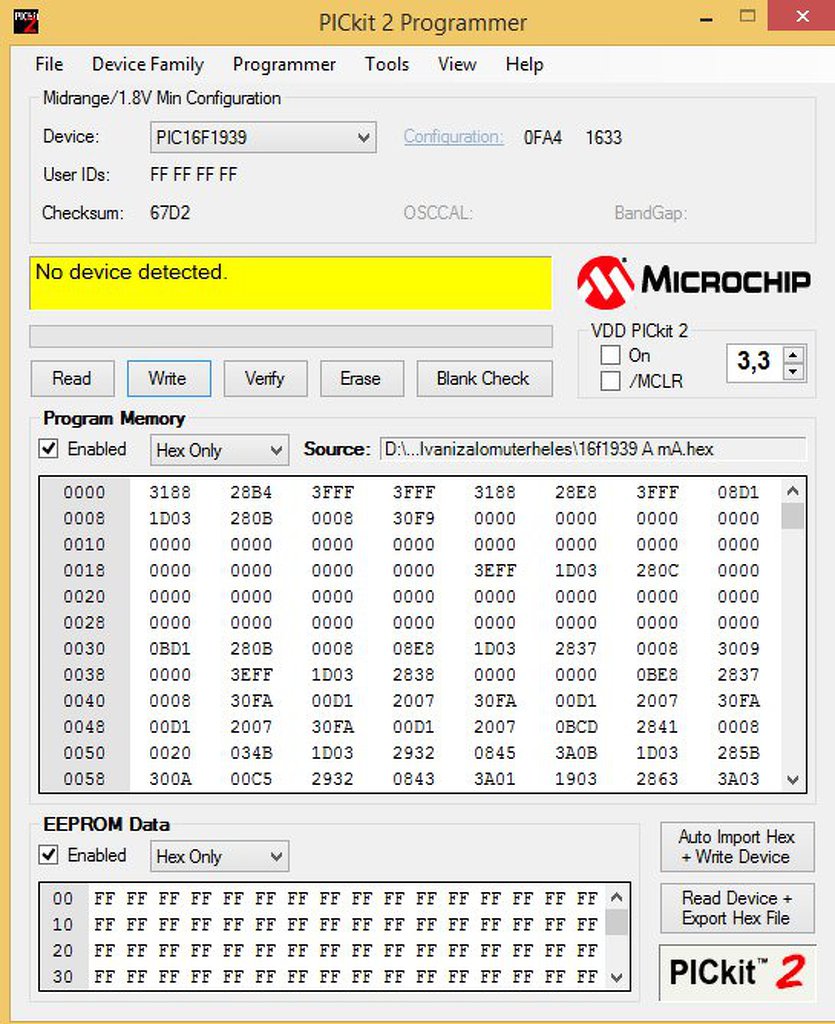Viewport: 835px width, 1024px height.
Task: Click value 034B in row 0050
Action: tap(251, 753)
